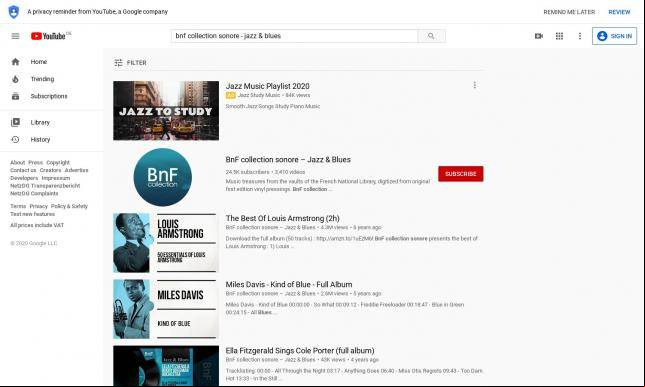
Task: Select Trending in the sidebar
Action: [42, 79]
